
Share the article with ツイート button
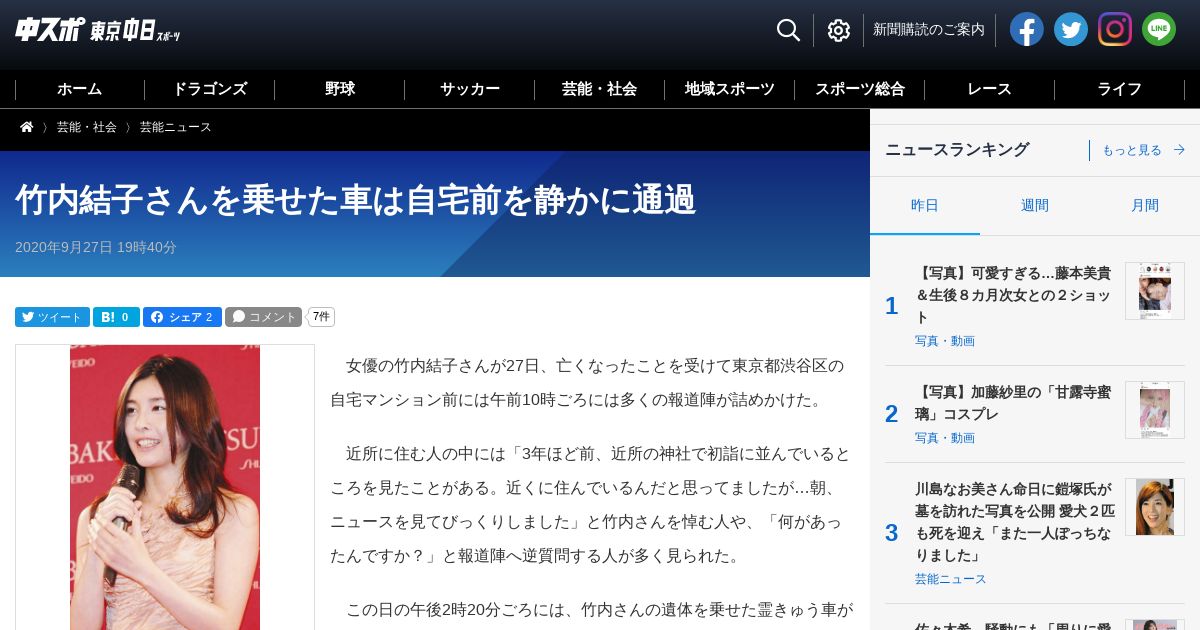click(52, 317)
